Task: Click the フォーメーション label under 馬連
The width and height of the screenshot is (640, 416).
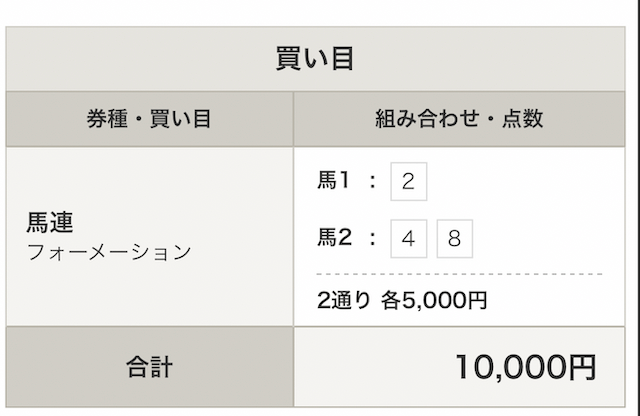Action: pyautogui.click(x=108, y=252)
